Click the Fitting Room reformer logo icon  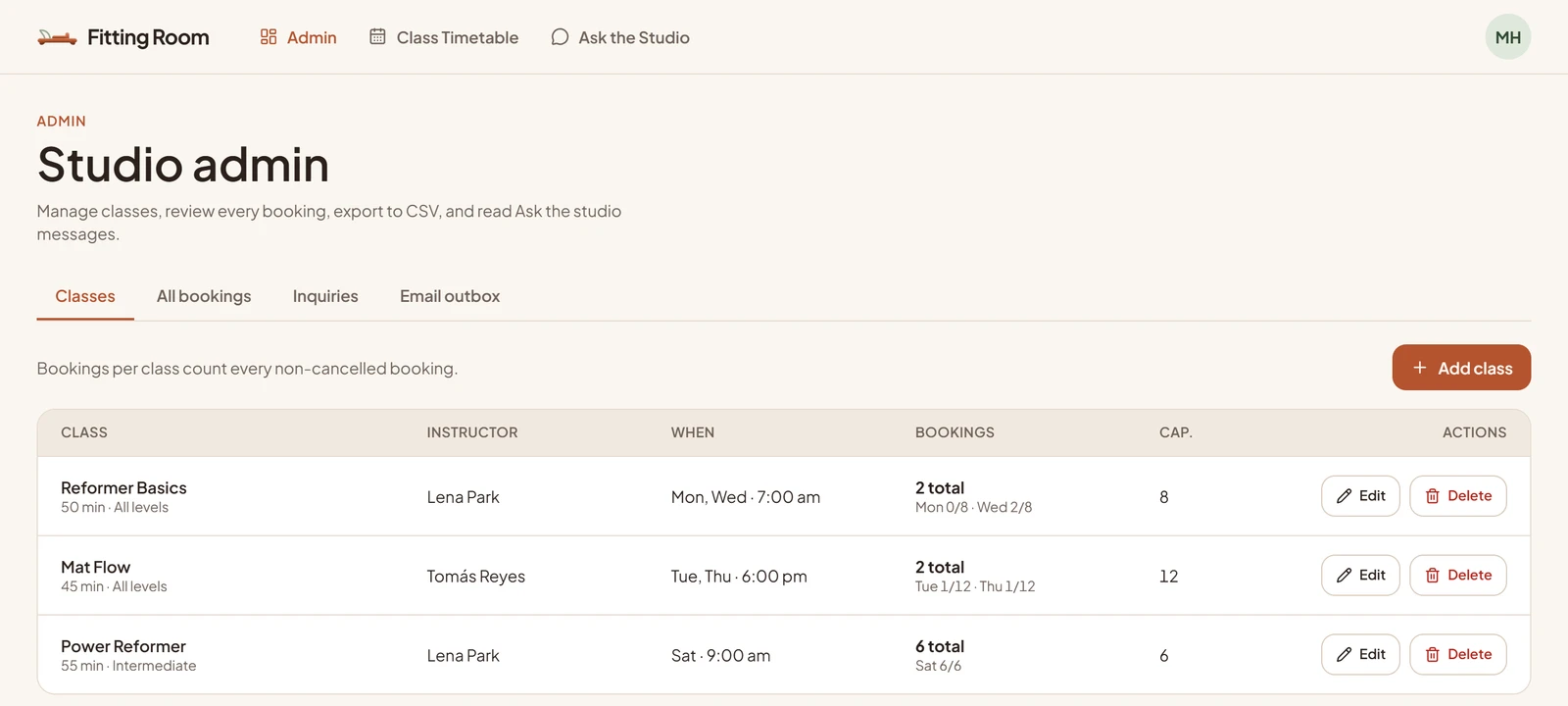(57, 37)
